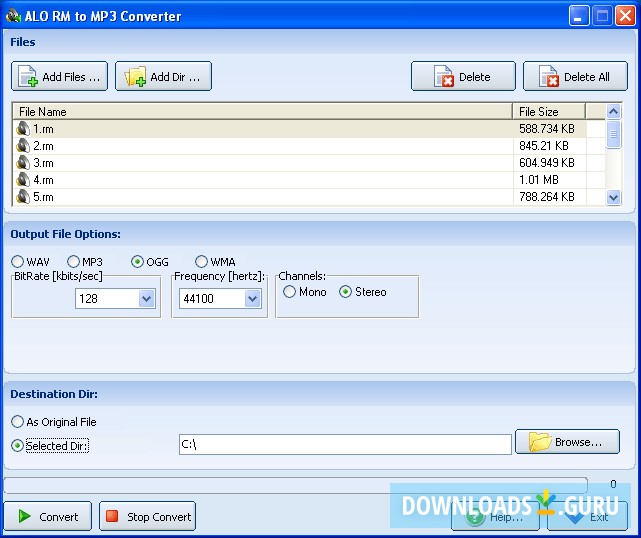Select the 5.rm file row

coord(309,197)
